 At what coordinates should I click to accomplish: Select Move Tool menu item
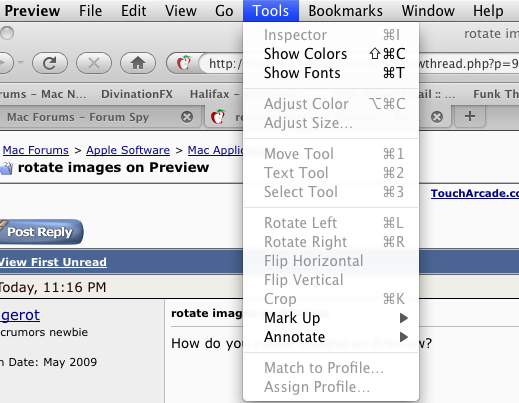tap(331, 154)
